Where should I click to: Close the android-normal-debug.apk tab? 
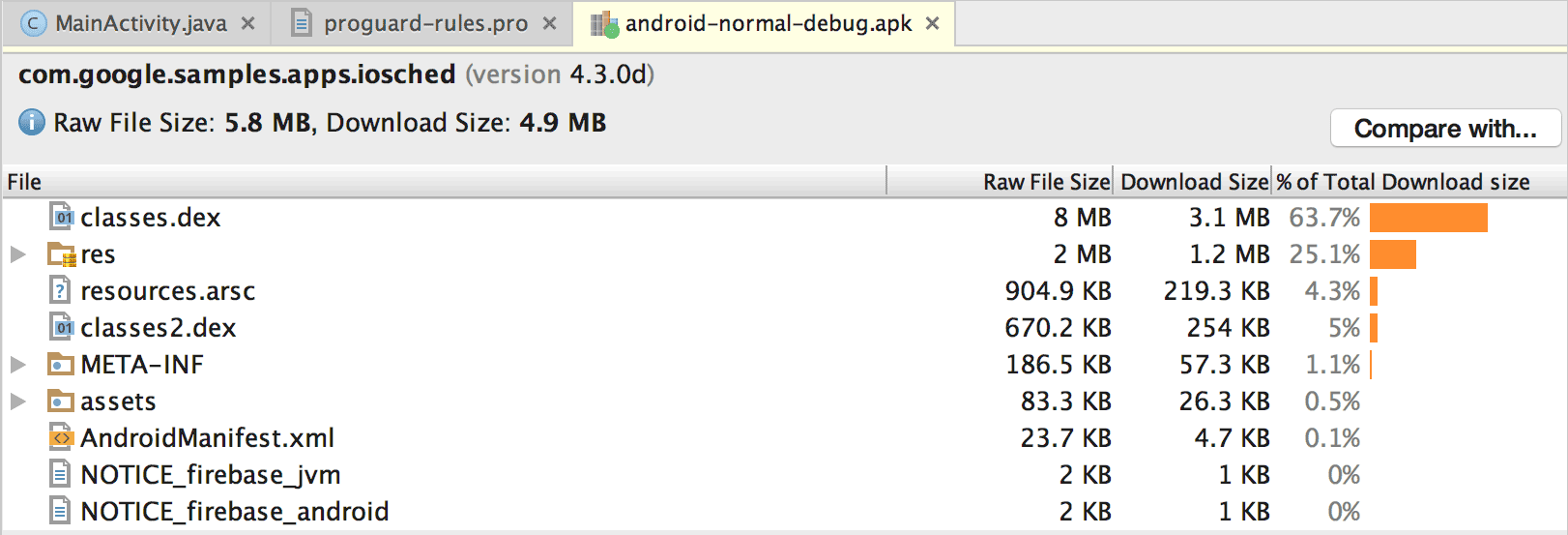click(x=933, y=23)
